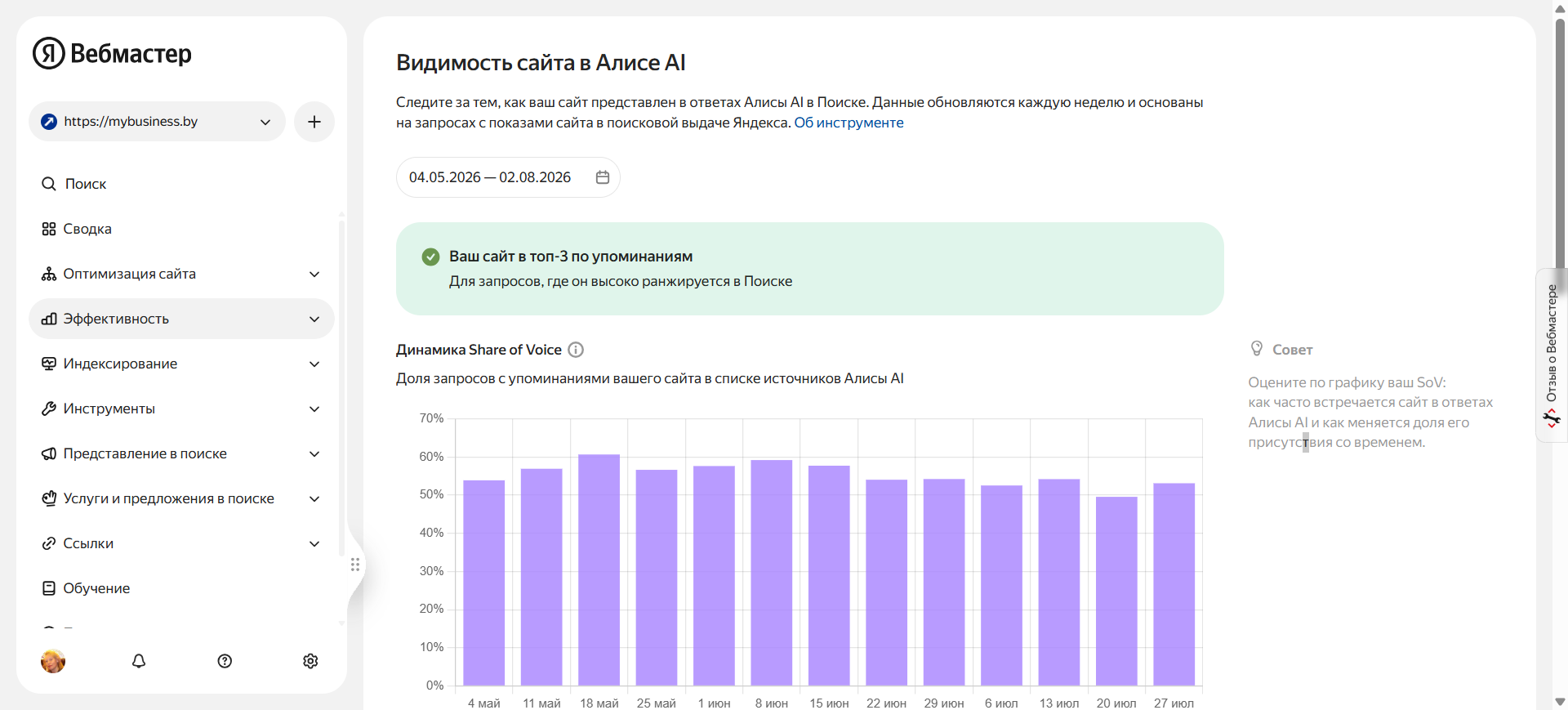
Task: Click the date range field 04.05.2026 — 02.08.2026
Action: 508,177
